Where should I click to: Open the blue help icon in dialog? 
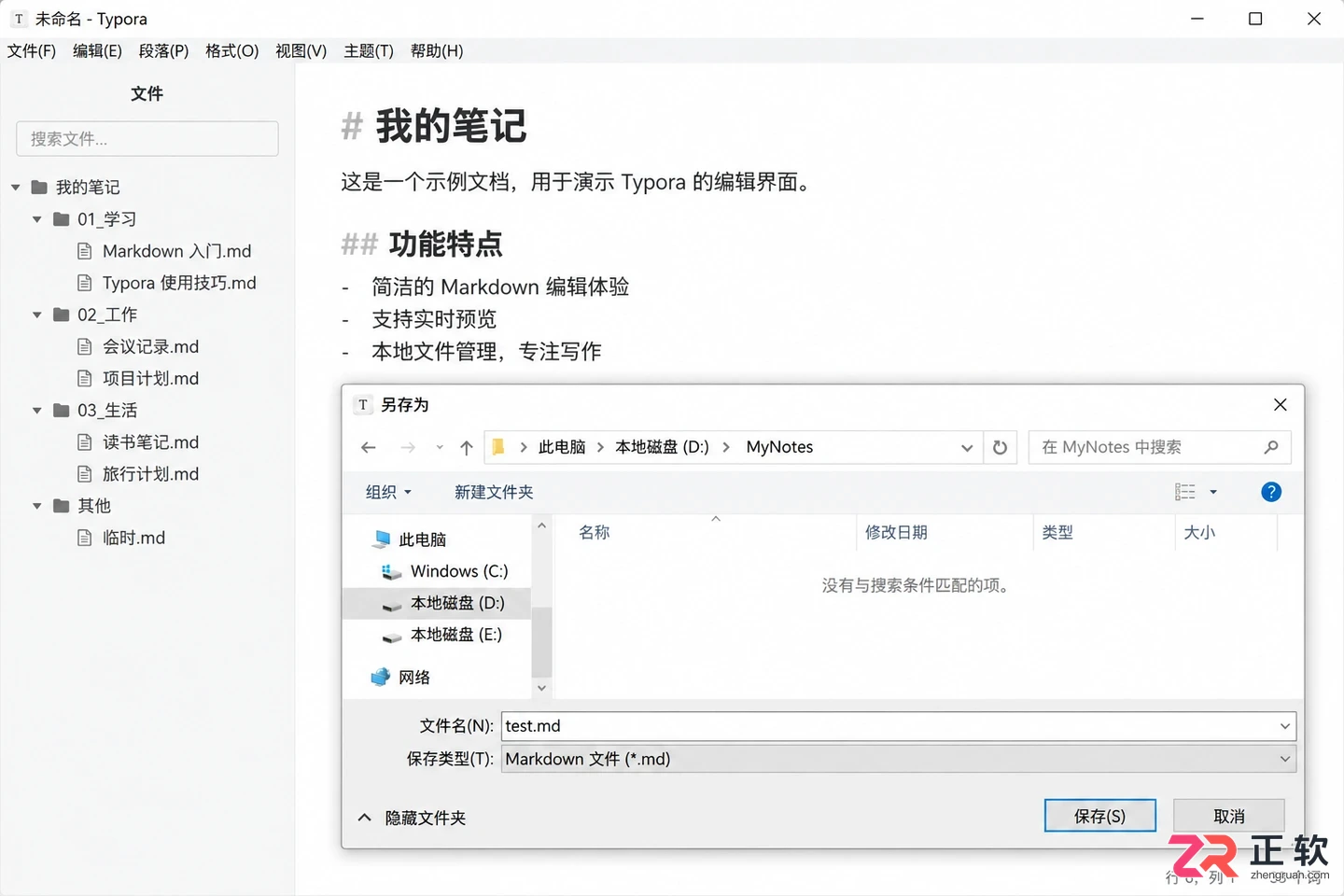(x=1271, y=492)
